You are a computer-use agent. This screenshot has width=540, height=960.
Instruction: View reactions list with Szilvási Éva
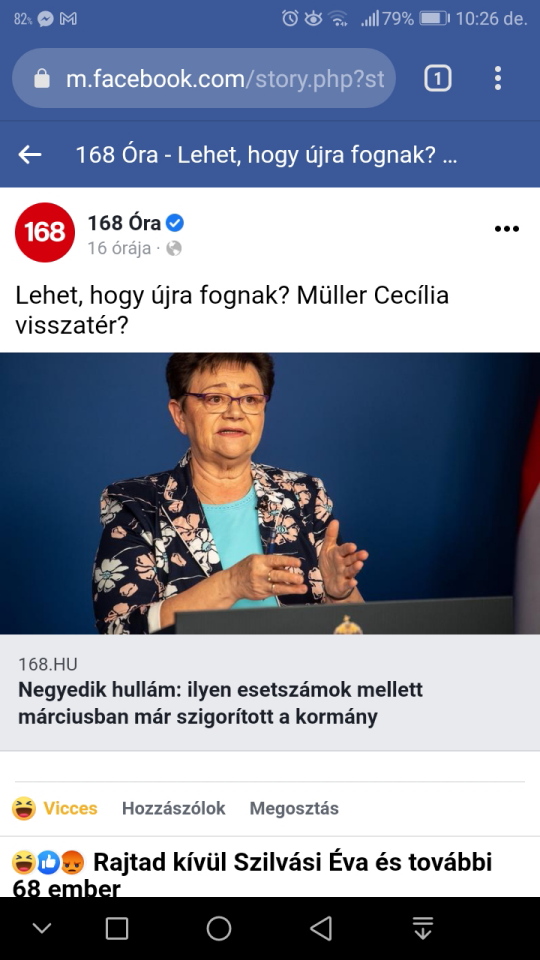(x=252, y=874)
